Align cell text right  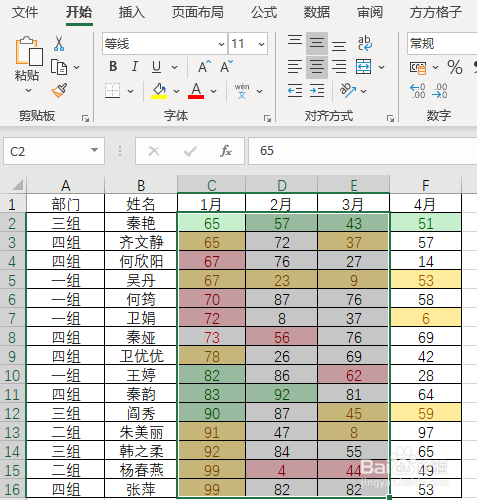(339, 67)
